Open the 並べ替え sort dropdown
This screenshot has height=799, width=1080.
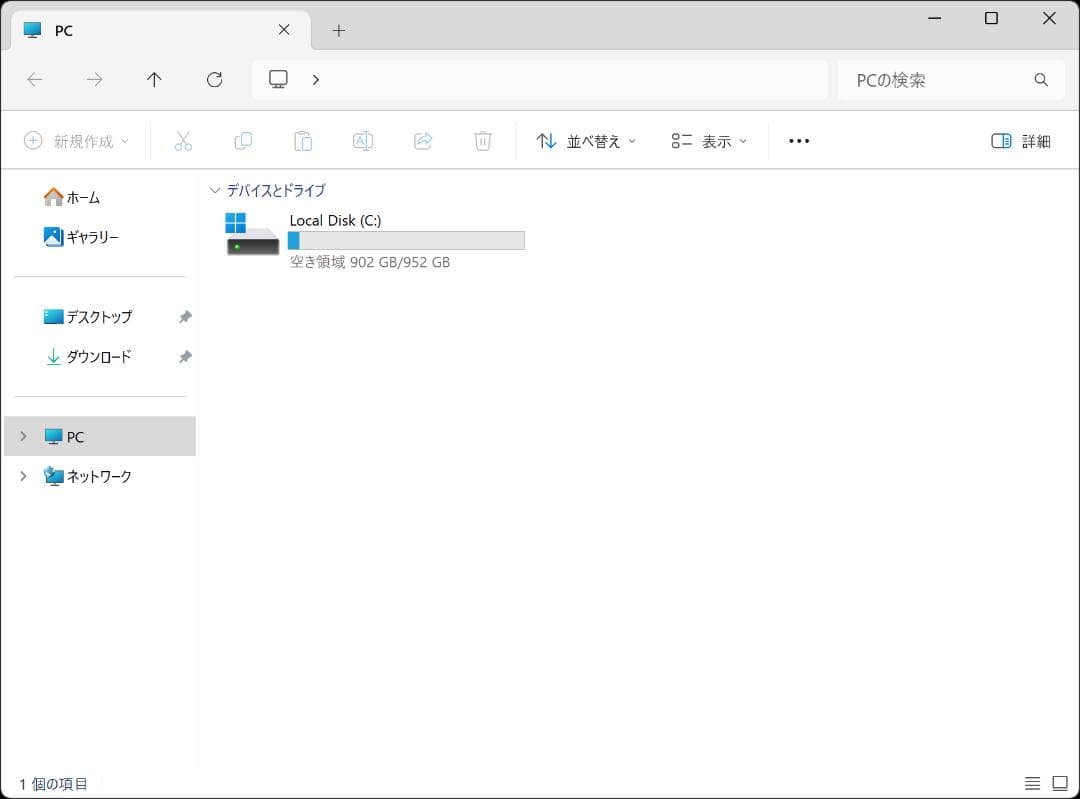pyautogui.click(x=586, y=141)
